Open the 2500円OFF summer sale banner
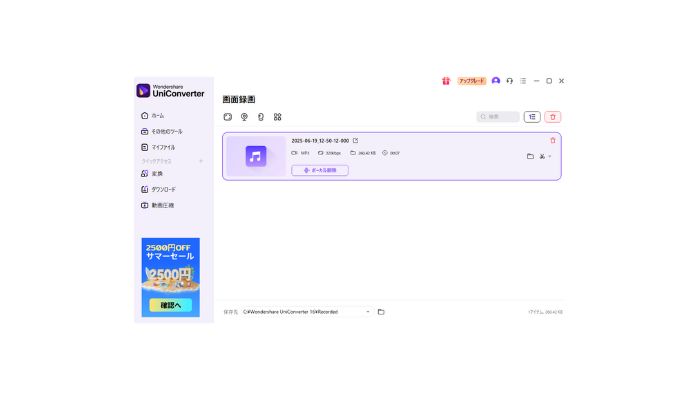 coord(171,277)
